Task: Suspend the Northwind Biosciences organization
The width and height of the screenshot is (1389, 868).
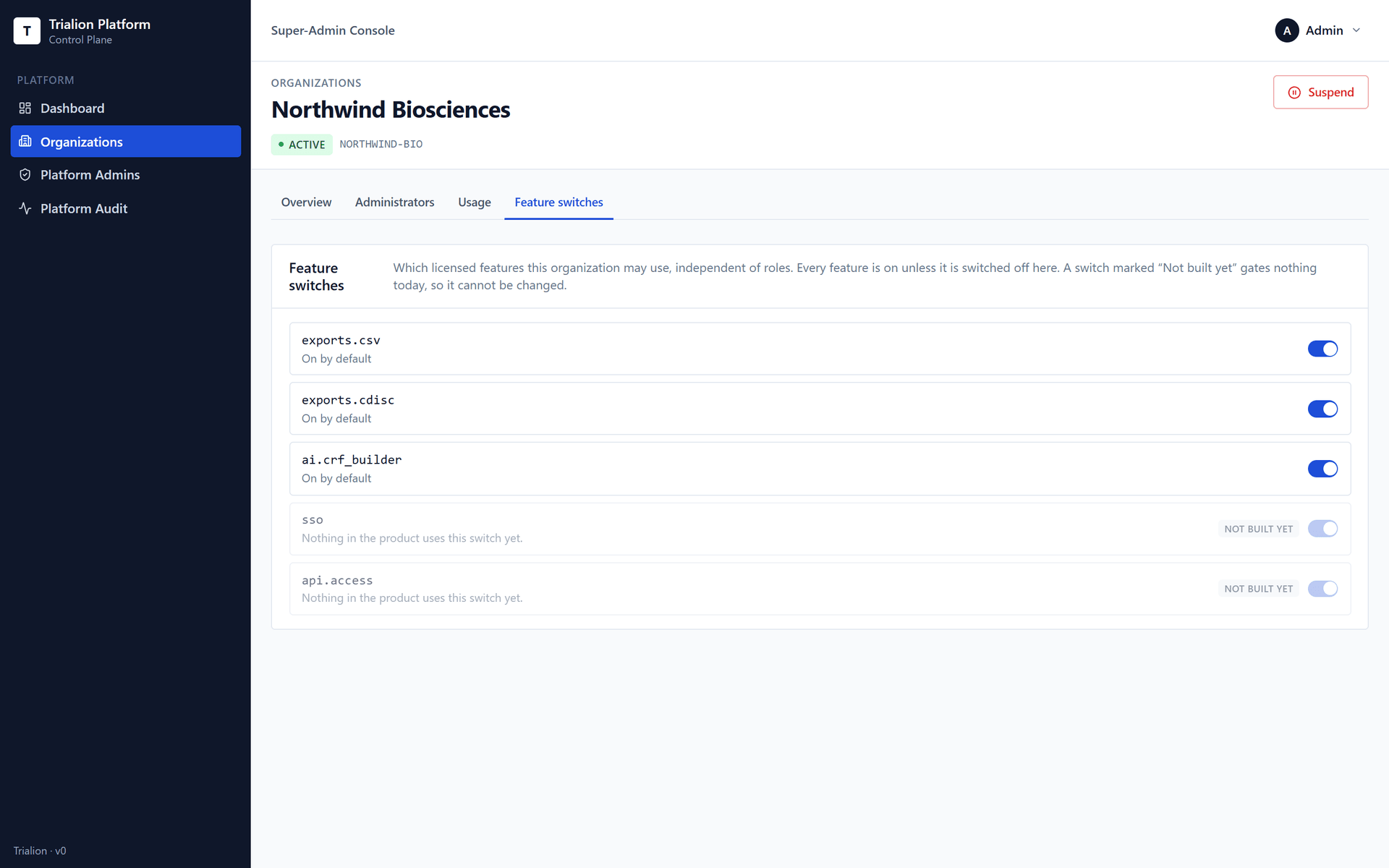Action: click(1320, 93)
